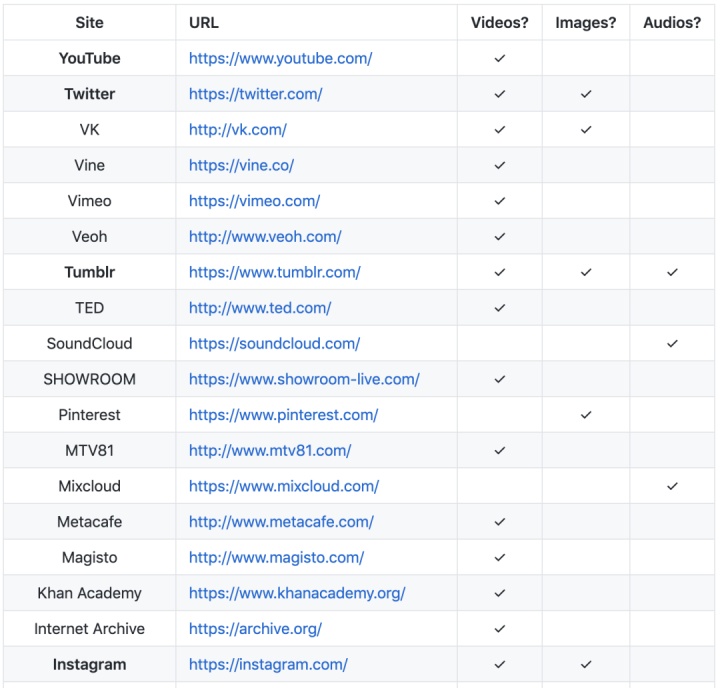Click the Videos? column header
The height and width of the screenshot is (688, 720).
coord(500,23)
